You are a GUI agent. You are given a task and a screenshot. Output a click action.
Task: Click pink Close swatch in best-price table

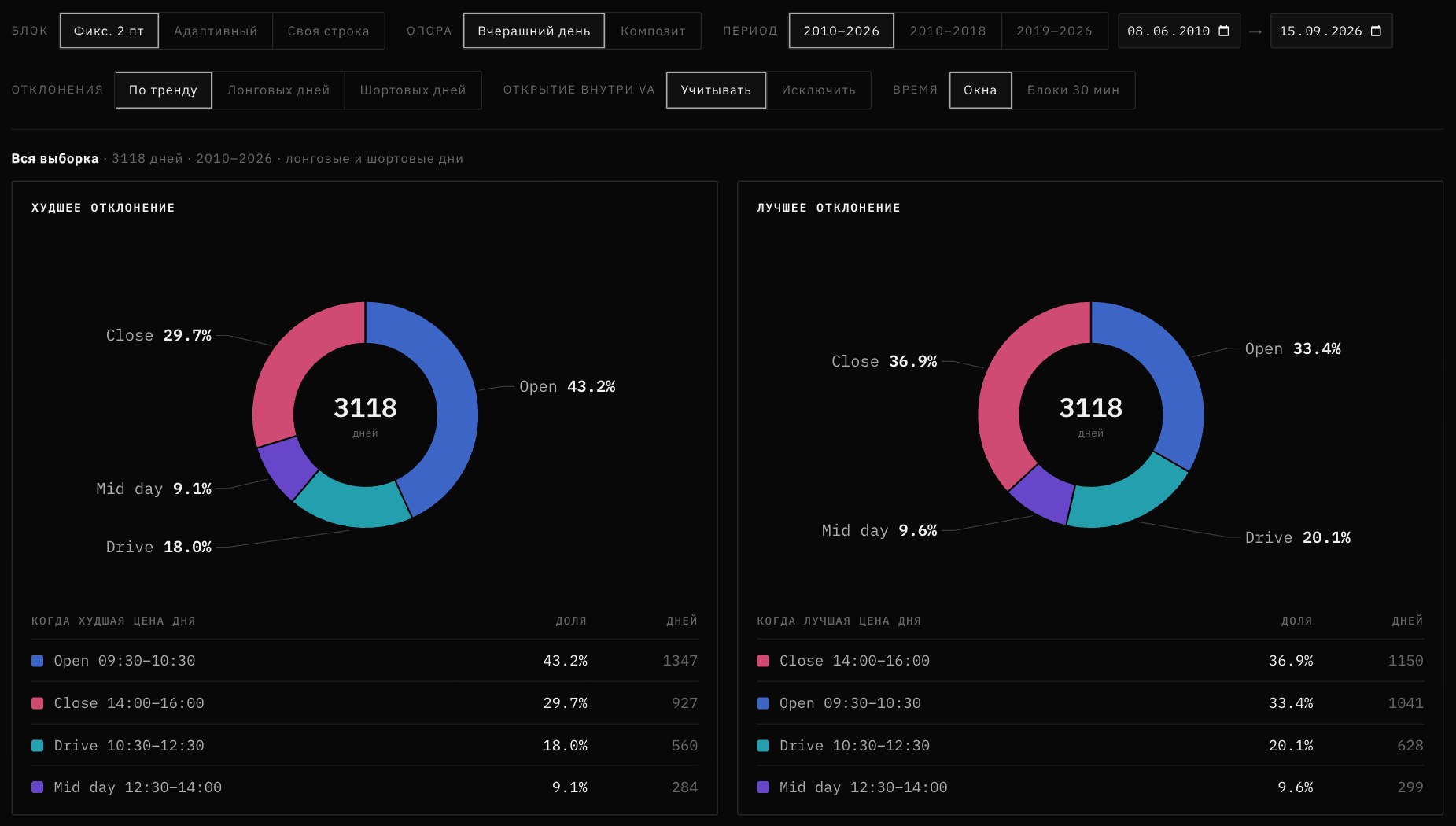763,661
